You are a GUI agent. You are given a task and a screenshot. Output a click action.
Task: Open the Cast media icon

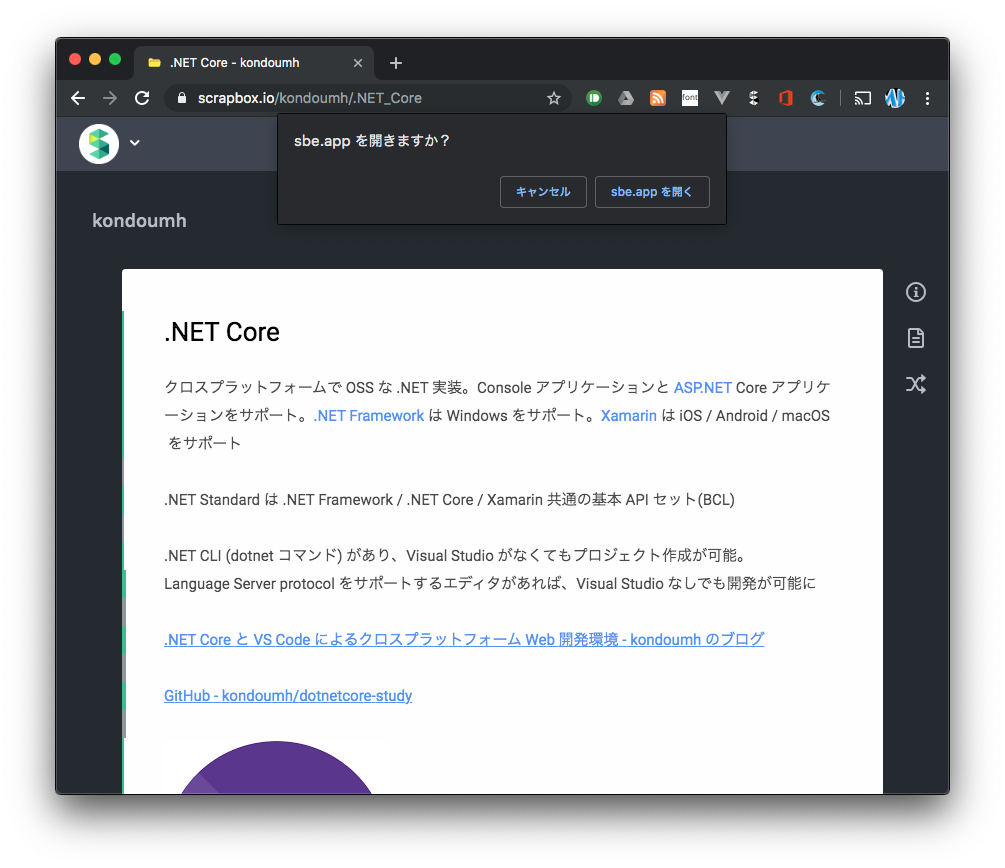coord(863,98)
